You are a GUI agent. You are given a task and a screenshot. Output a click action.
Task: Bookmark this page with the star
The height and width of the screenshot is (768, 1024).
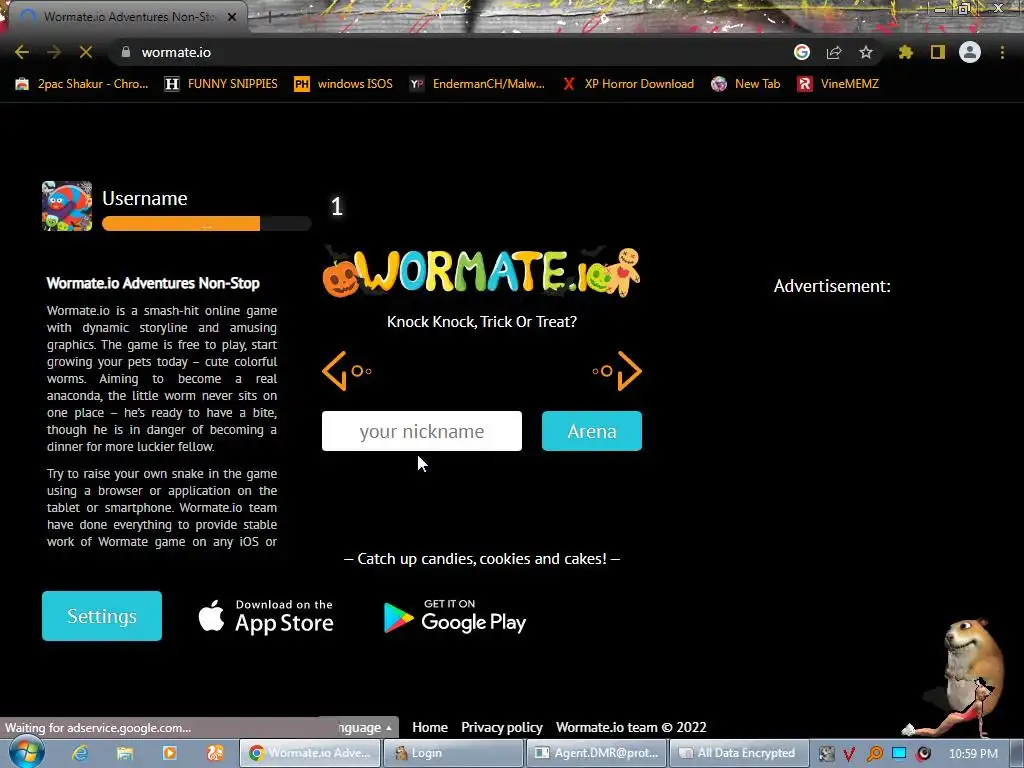point(866,52)
